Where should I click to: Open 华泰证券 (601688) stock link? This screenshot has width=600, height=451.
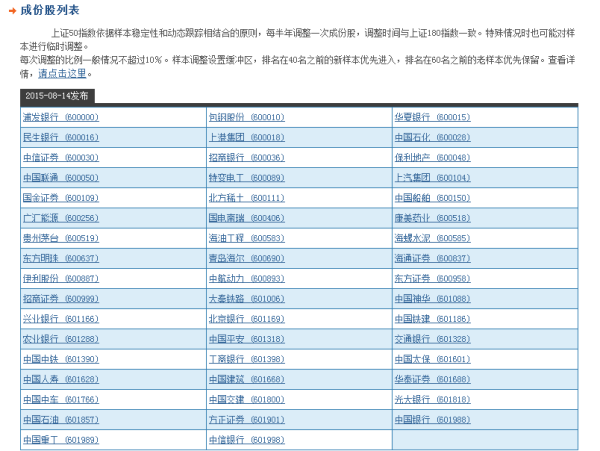432,379
